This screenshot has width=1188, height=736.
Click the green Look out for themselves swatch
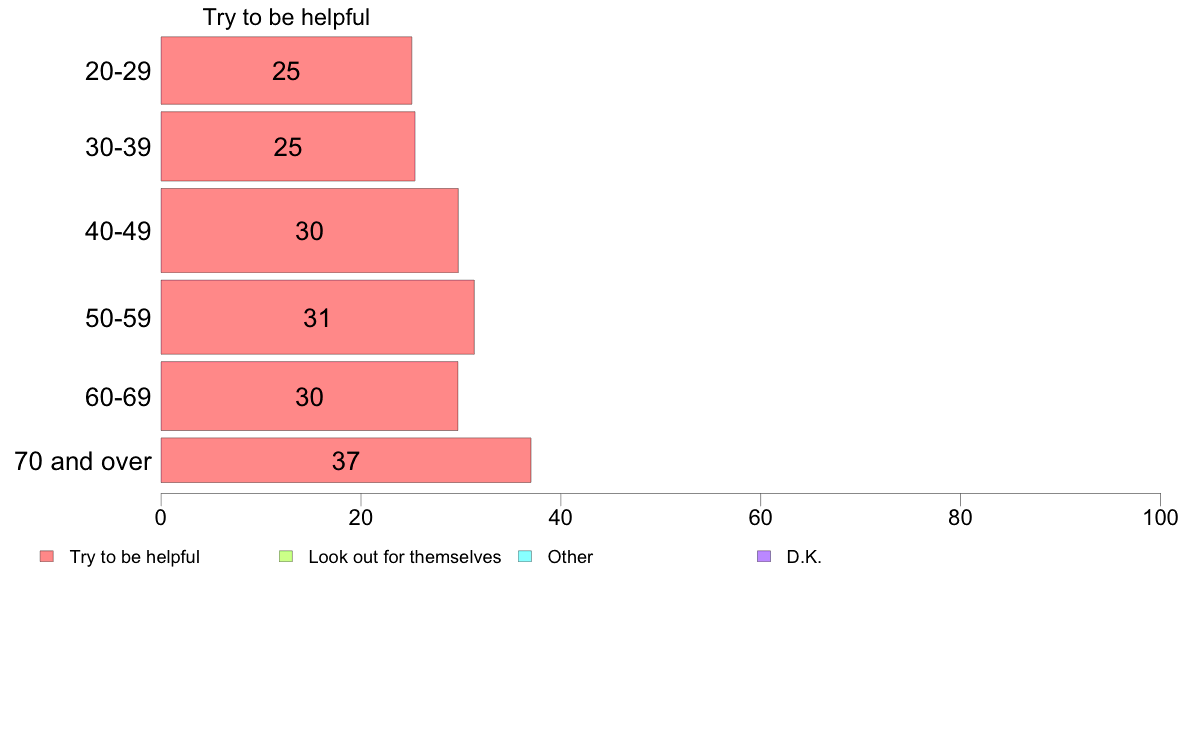286,556
